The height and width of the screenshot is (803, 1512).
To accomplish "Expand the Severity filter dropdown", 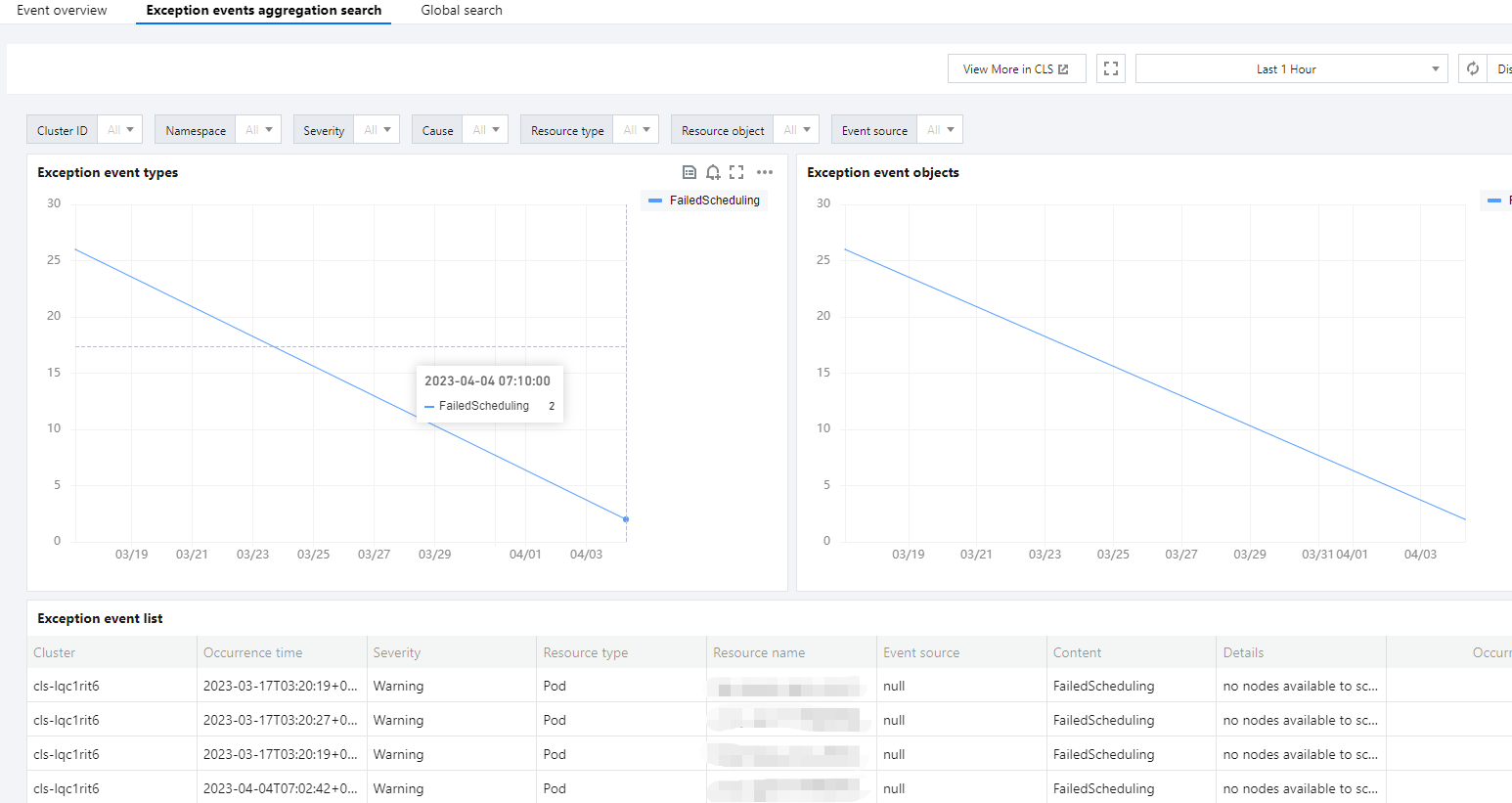I will [377, 130].
